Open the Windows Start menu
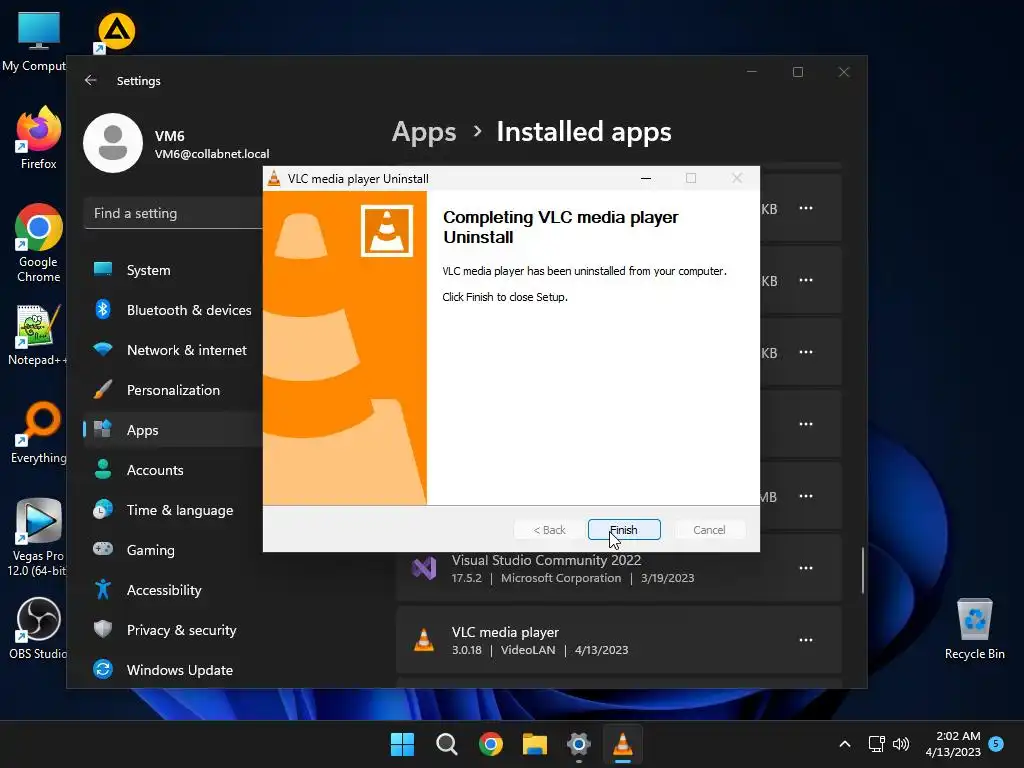The height and width of the screenshot is (768, 1024). click(x=402, y=744)
